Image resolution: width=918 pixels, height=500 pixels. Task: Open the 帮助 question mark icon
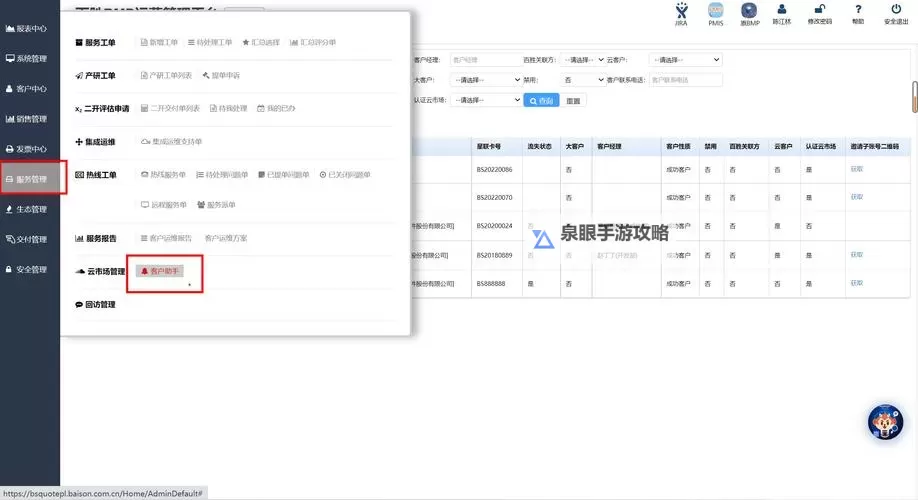(858, 9)
